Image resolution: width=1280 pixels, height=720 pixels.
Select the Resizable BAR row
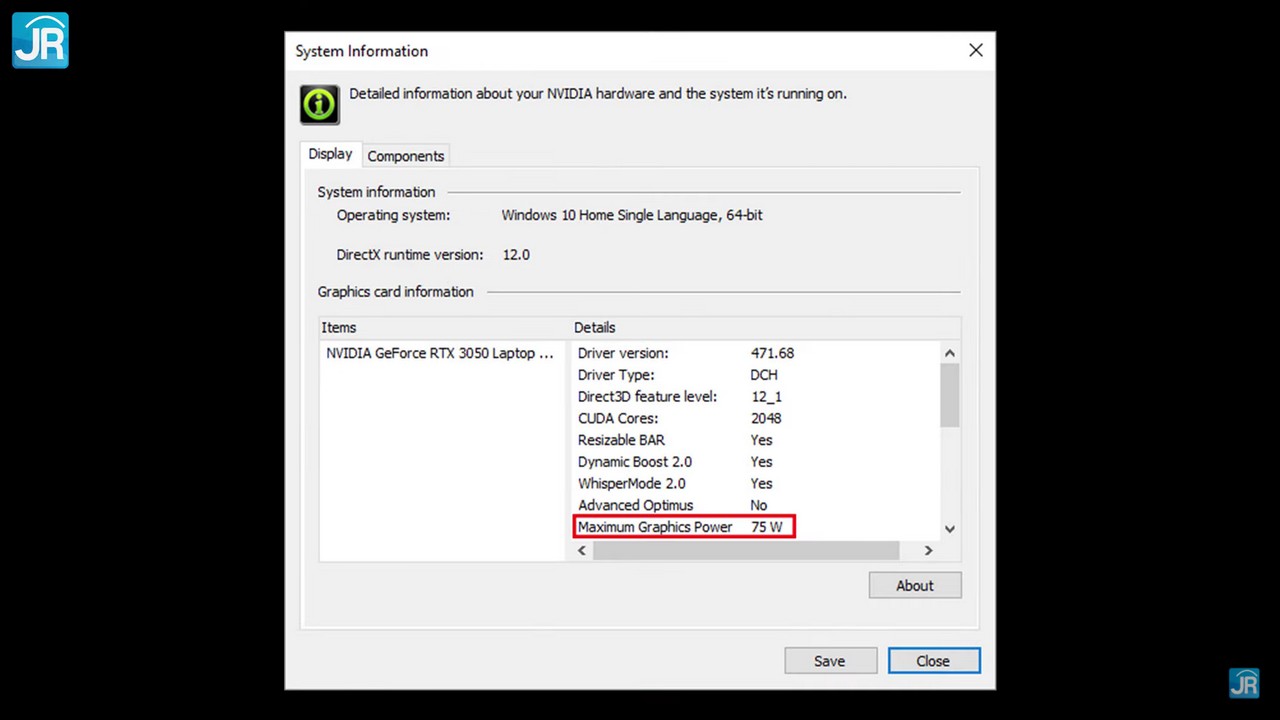coord(757,440)
